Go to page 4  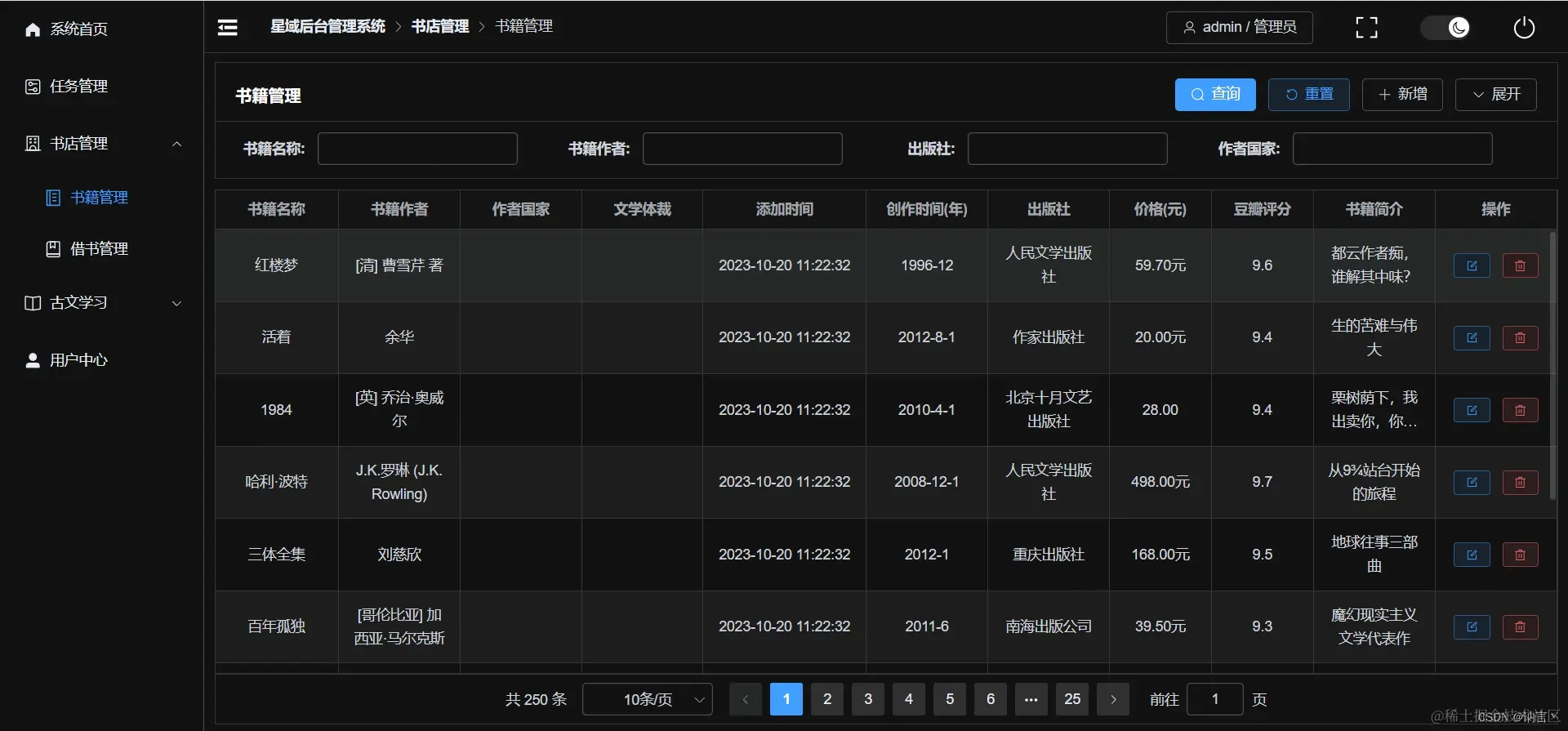coord(909,699)
